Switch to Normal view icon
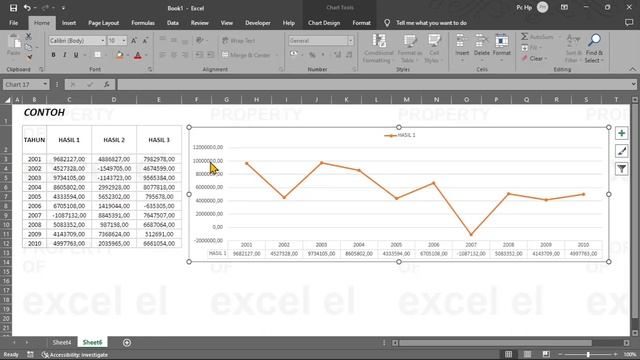 tap(509, 354)
